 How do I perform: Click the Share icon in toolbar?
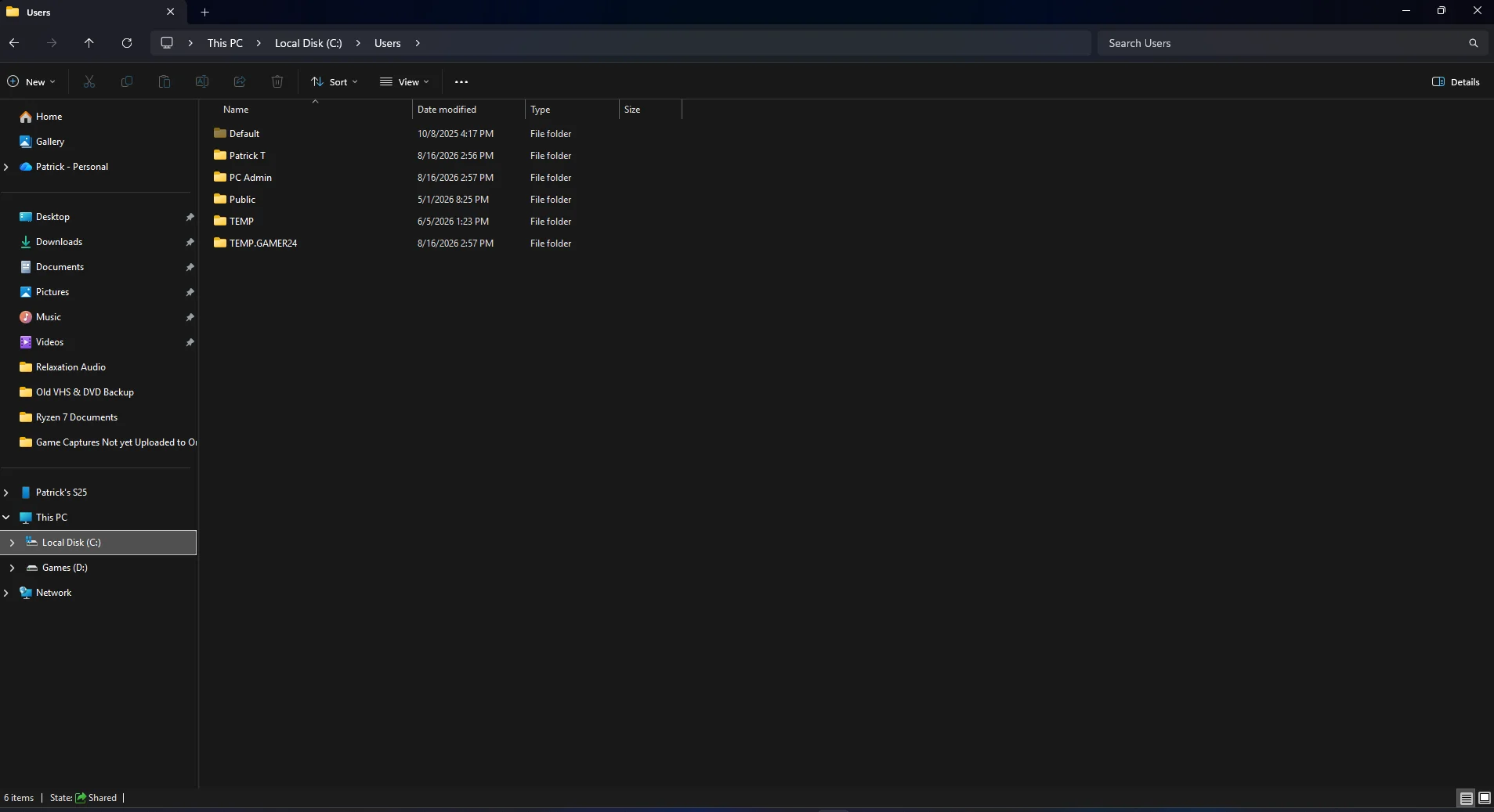[240, 81]
